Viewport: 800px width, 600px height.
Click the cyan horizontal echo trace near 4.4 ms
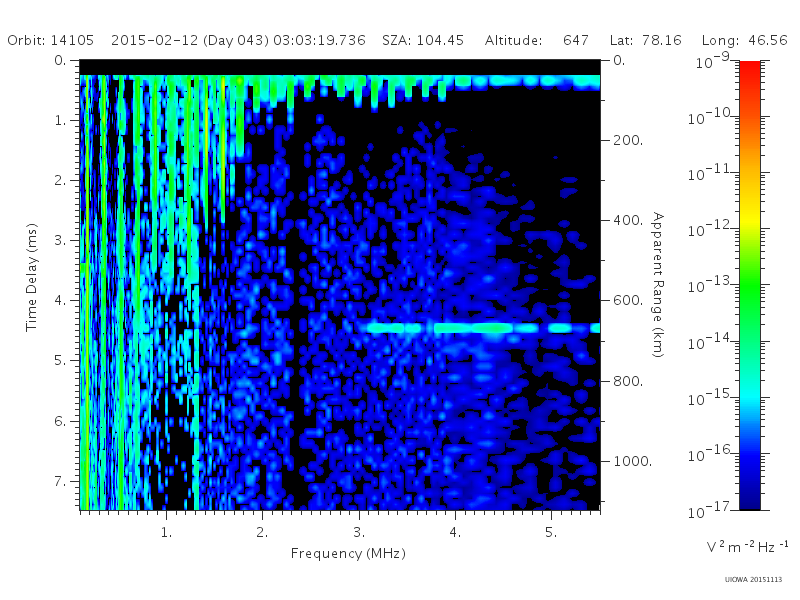482,328
